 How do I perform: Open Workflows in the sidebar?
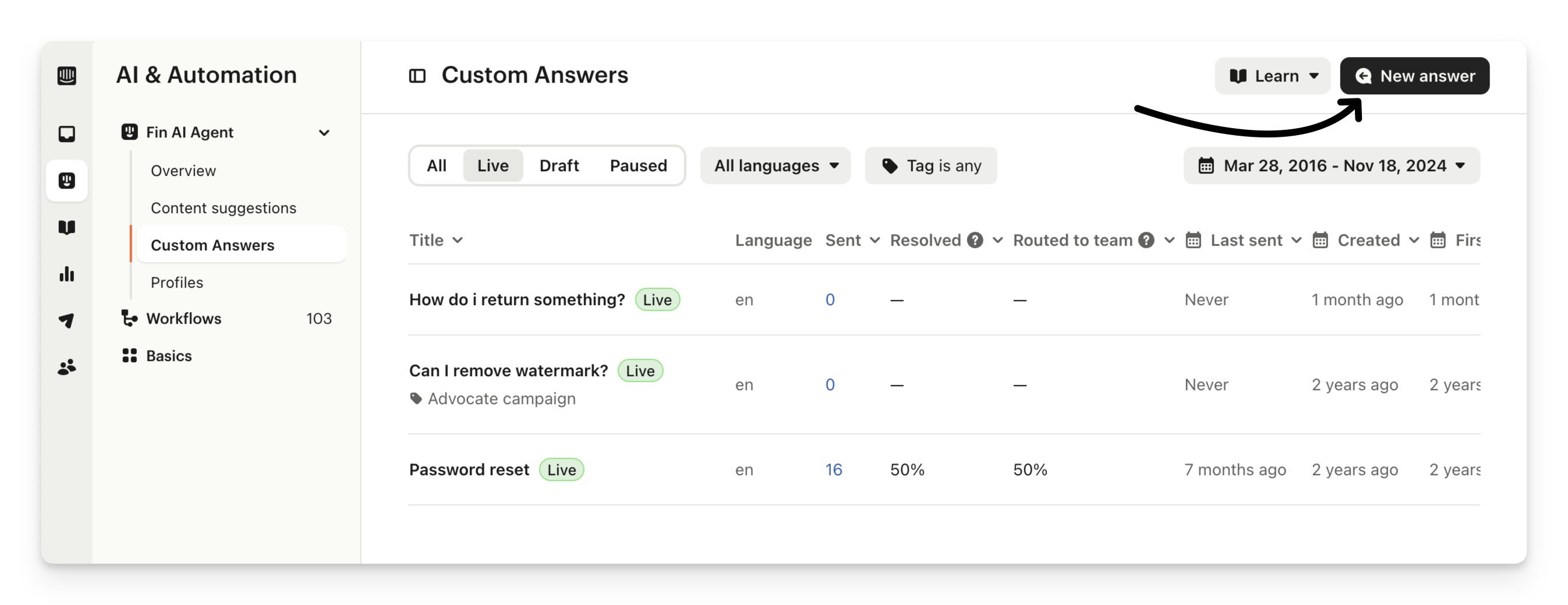(184, 319)
